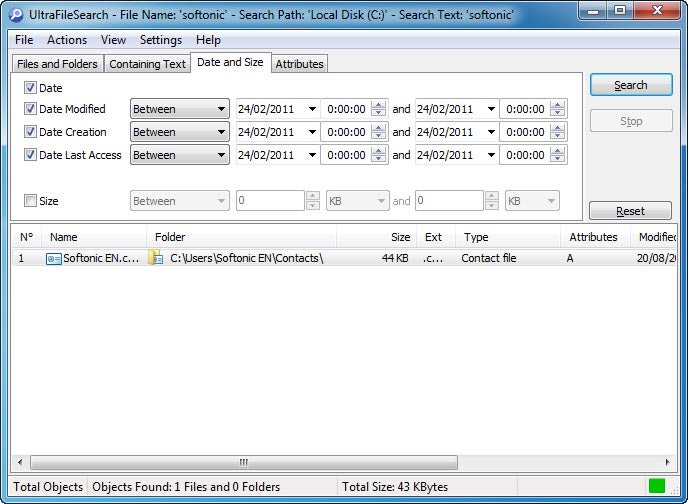Screen dimensions: 688x504
Task: Sort results by Attributes column header
Action: [595, 237]
